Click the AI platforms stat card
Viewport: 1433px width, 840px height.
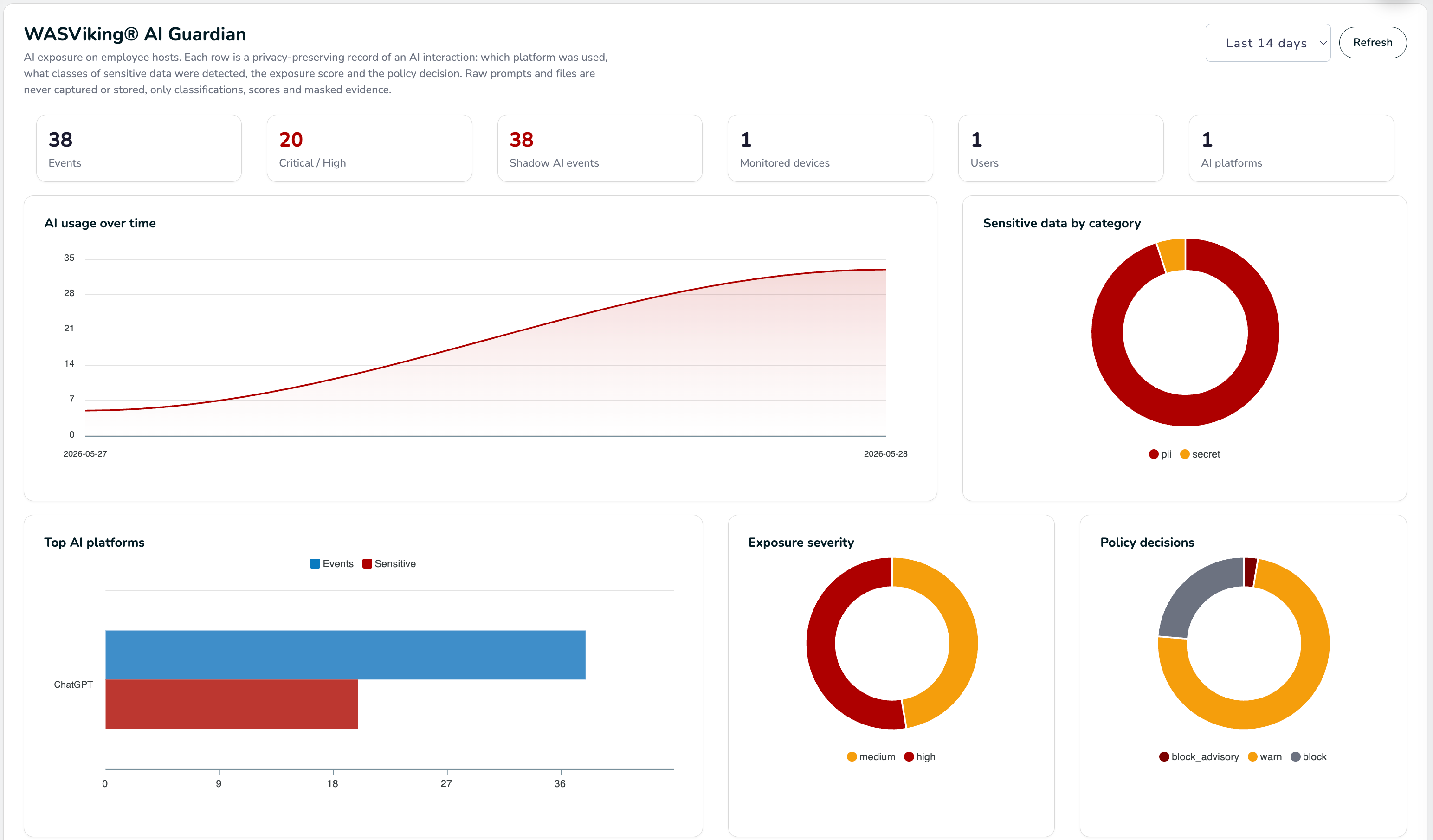tap(1291, 149)
